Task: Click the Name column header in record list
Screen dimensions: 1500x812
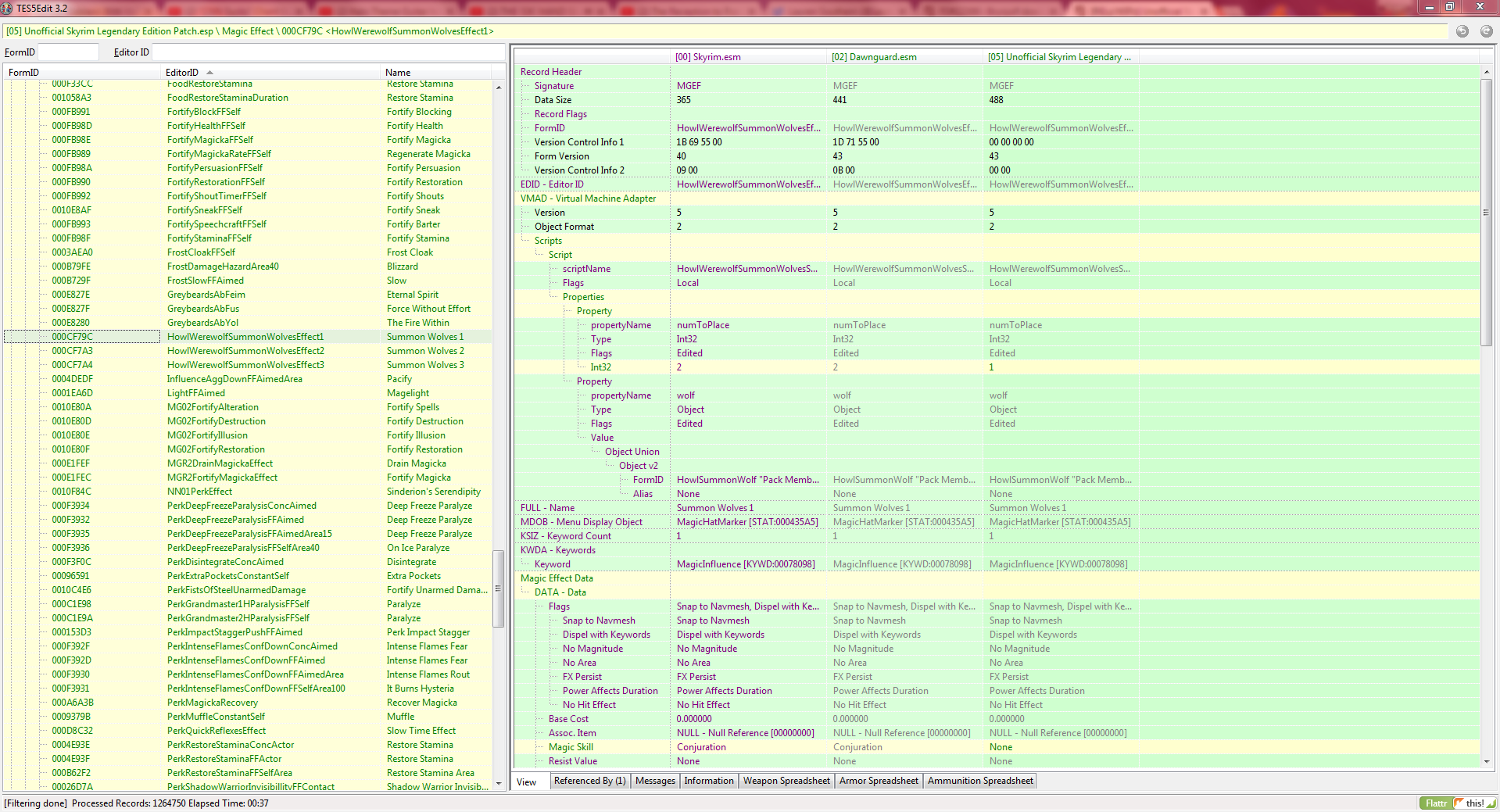Action: coord(398,73)
